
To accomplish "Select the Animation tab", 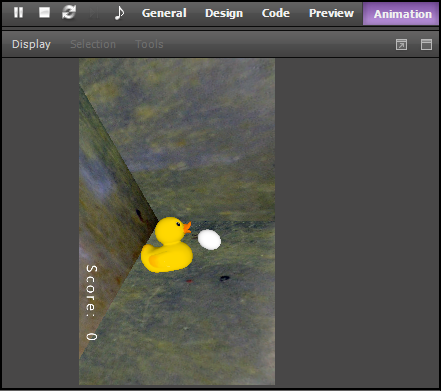I will click(401, 14).
